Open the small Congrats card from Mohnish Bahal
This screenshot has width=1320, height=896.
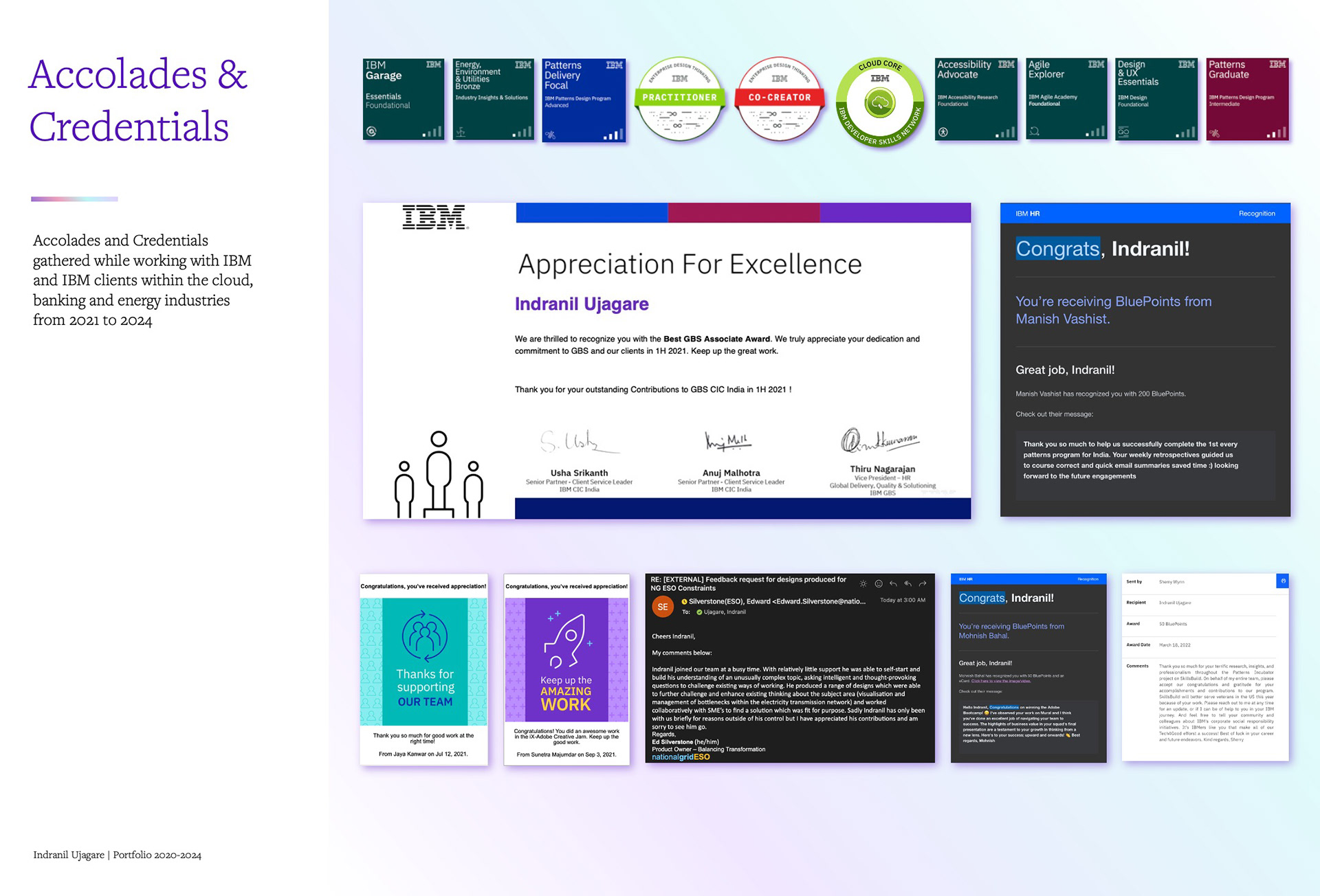tap(1028, 668)
